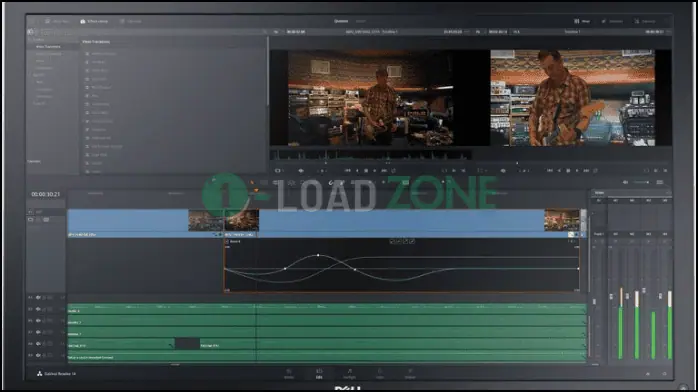Viewport: 698px width, 392px height.
Task: Open Timeline 1 name dropdown
Action: coord(572,32)
